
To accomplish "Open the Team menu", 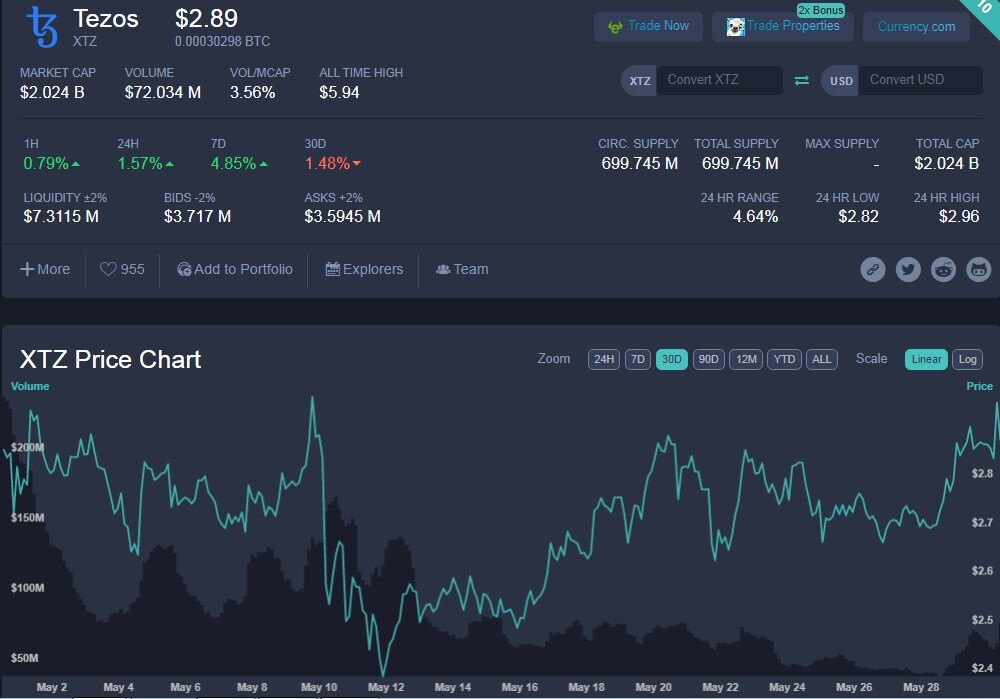I will coord(462,269).
